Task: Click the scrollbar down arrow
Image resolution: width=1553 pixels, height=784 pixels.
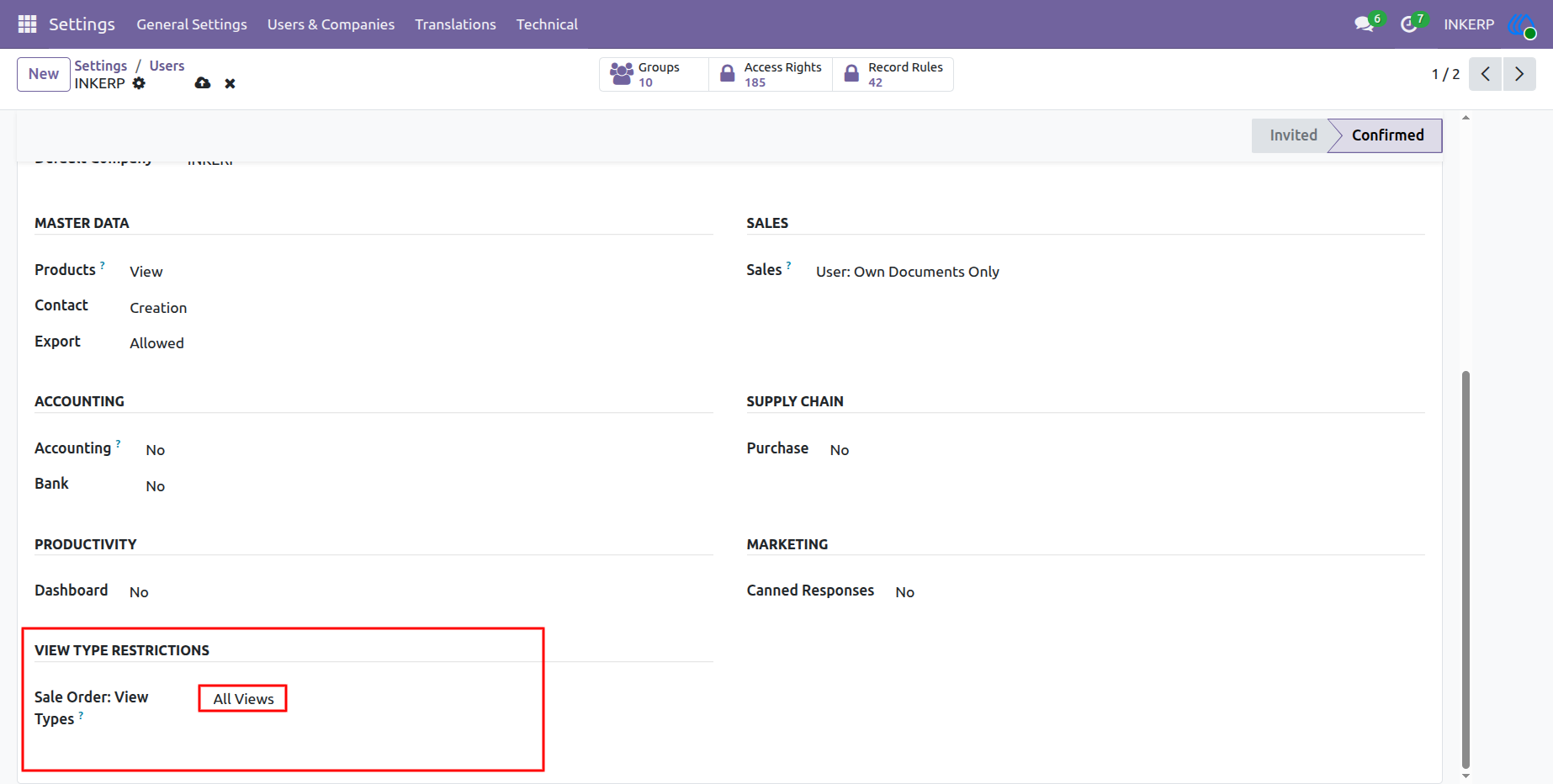Action: pos(1466,776)
